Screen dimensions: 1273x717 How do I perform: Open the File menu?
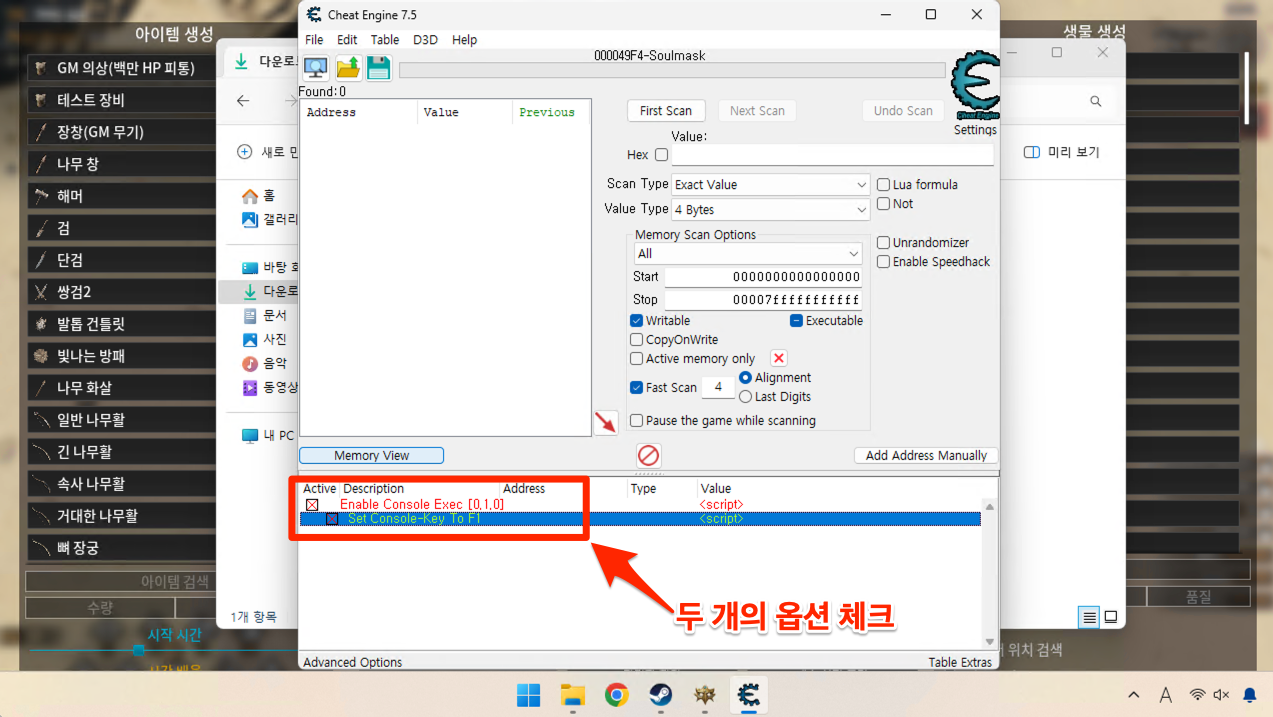(314, 40)
